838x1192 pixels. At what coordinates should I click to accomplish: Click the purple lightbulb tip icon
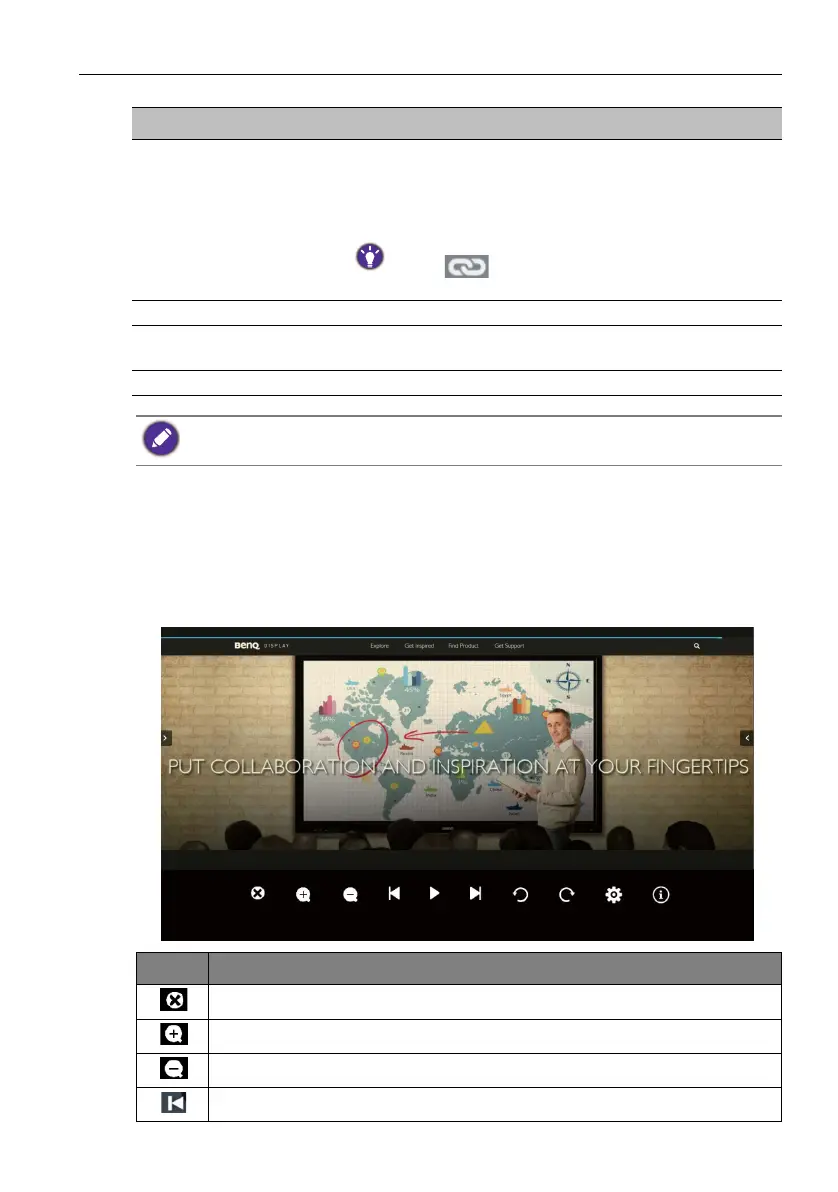point(370,257)
